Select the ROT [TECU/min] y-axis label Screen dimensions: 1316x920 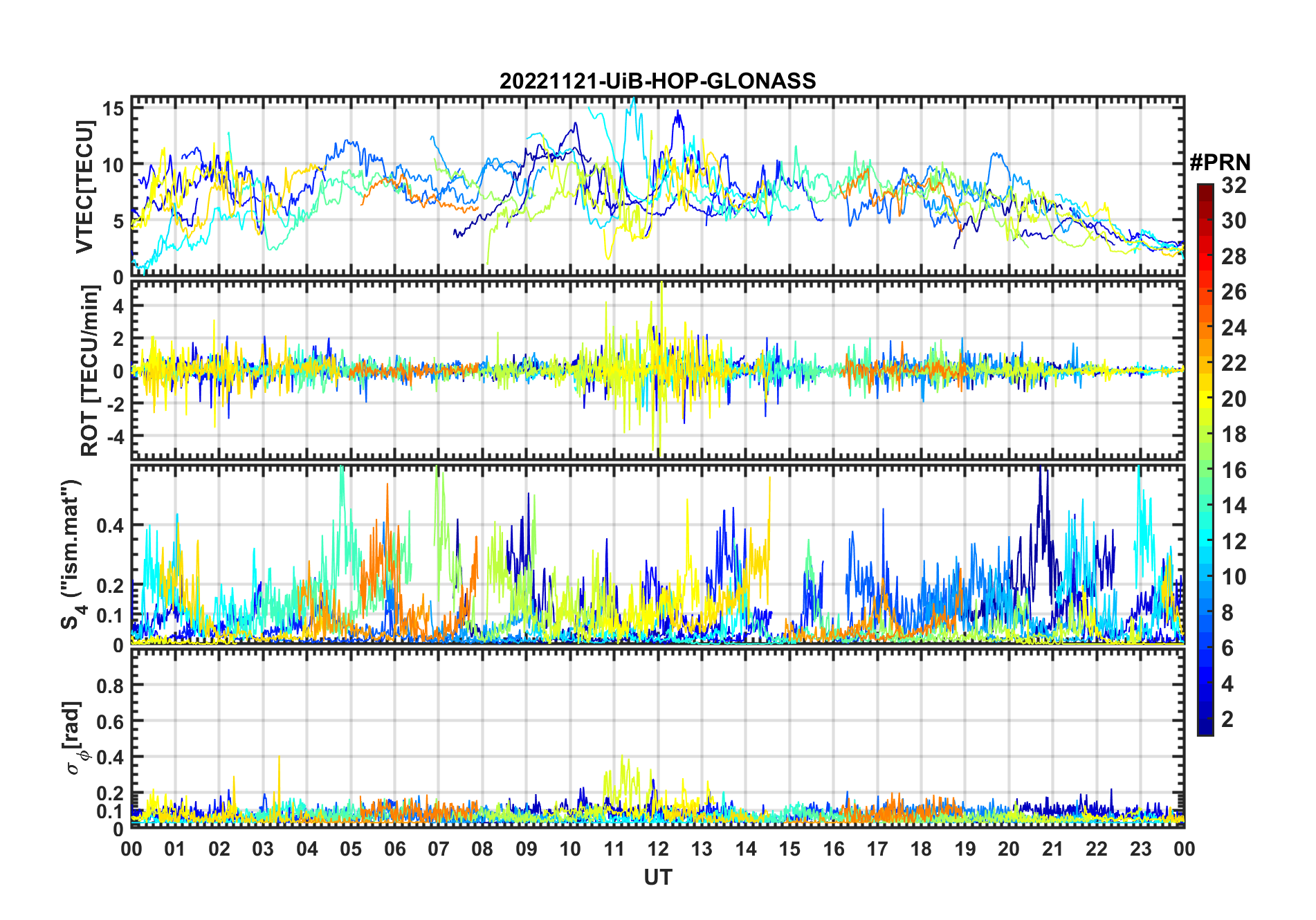[90, 371]
